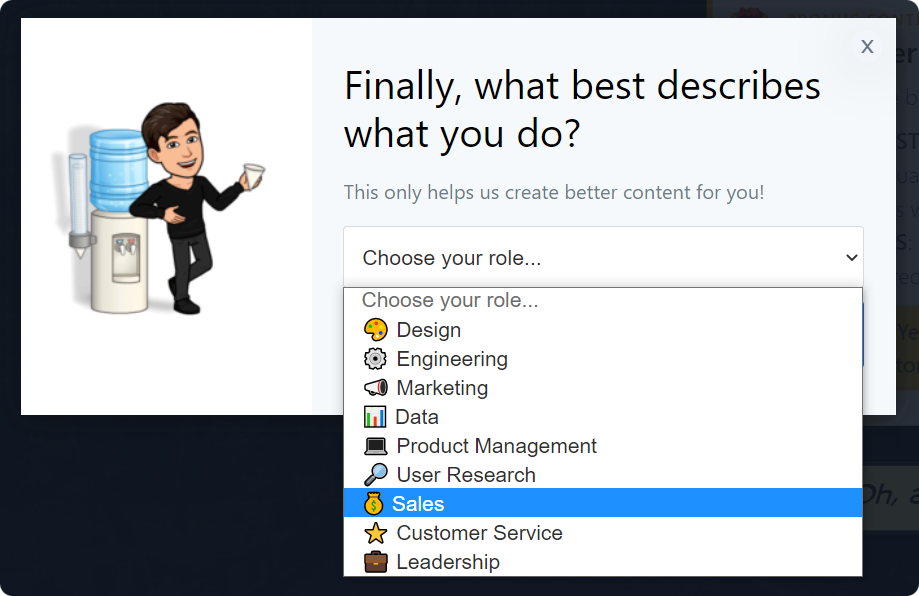Click the Choose your role select box

(x=603, y=257)
